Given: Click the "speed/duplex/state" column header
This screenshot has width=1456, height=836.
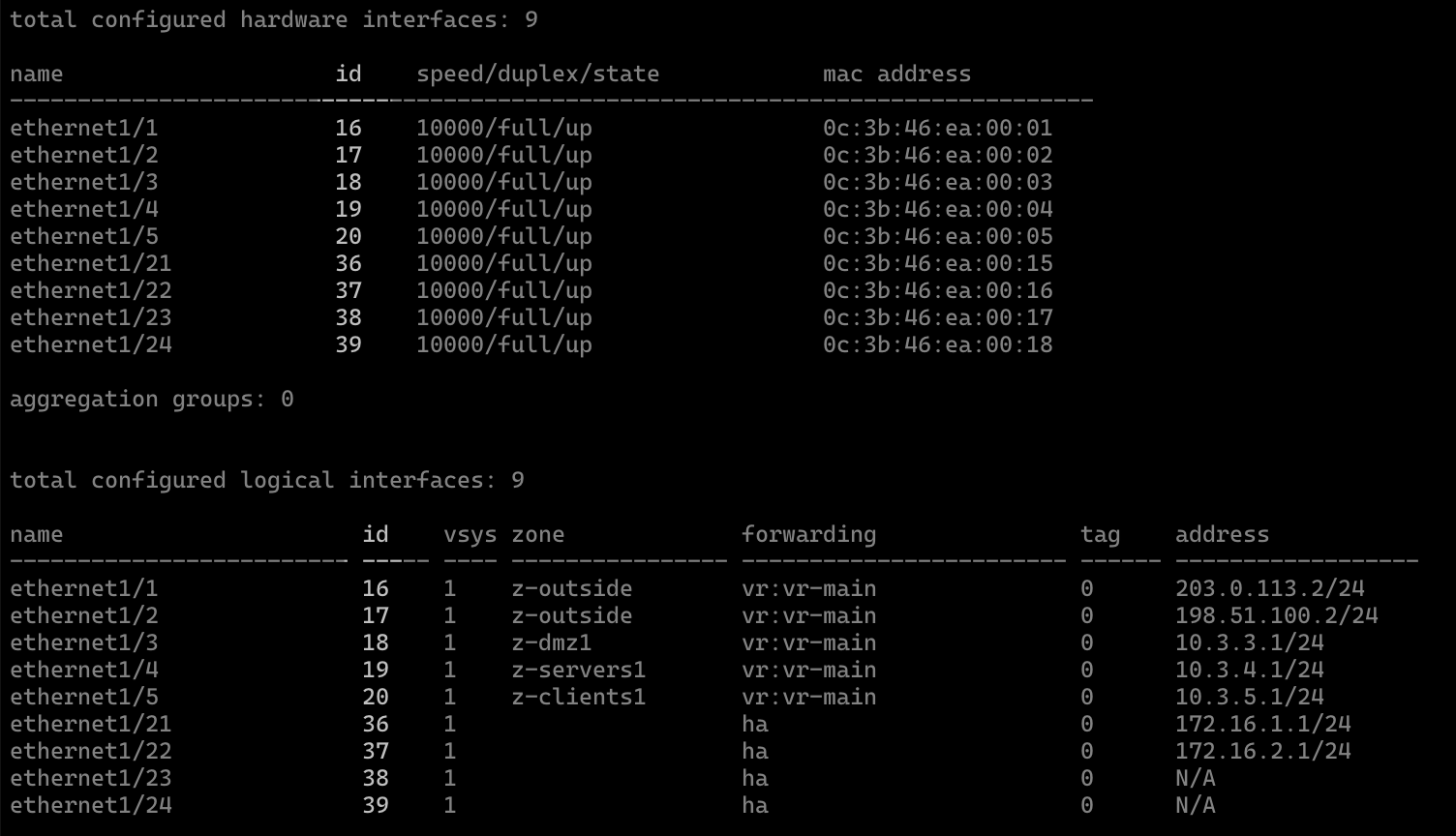Looking at the screenshot, I should (x=537, y=74).
